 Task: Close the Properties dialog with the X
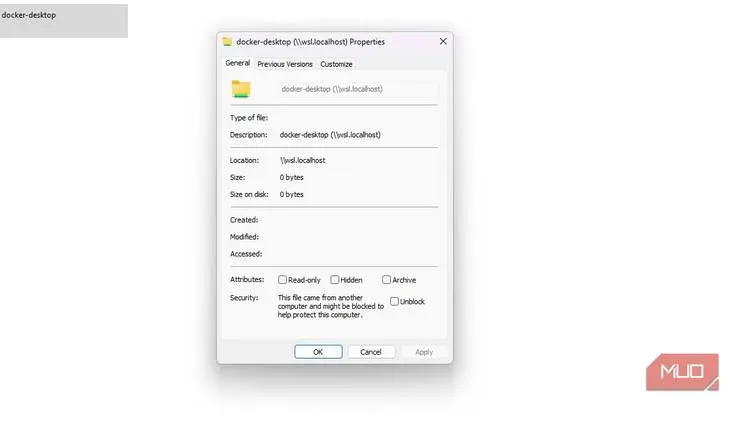tap(443, 42)
